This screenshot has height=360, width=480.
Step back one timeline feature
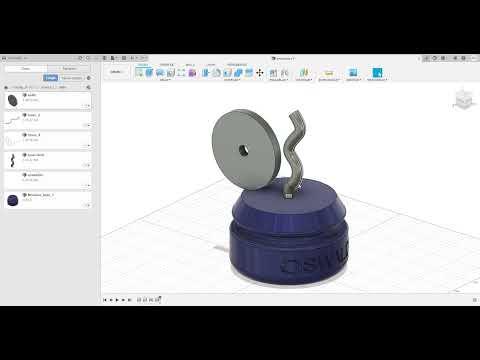point(111,300)
